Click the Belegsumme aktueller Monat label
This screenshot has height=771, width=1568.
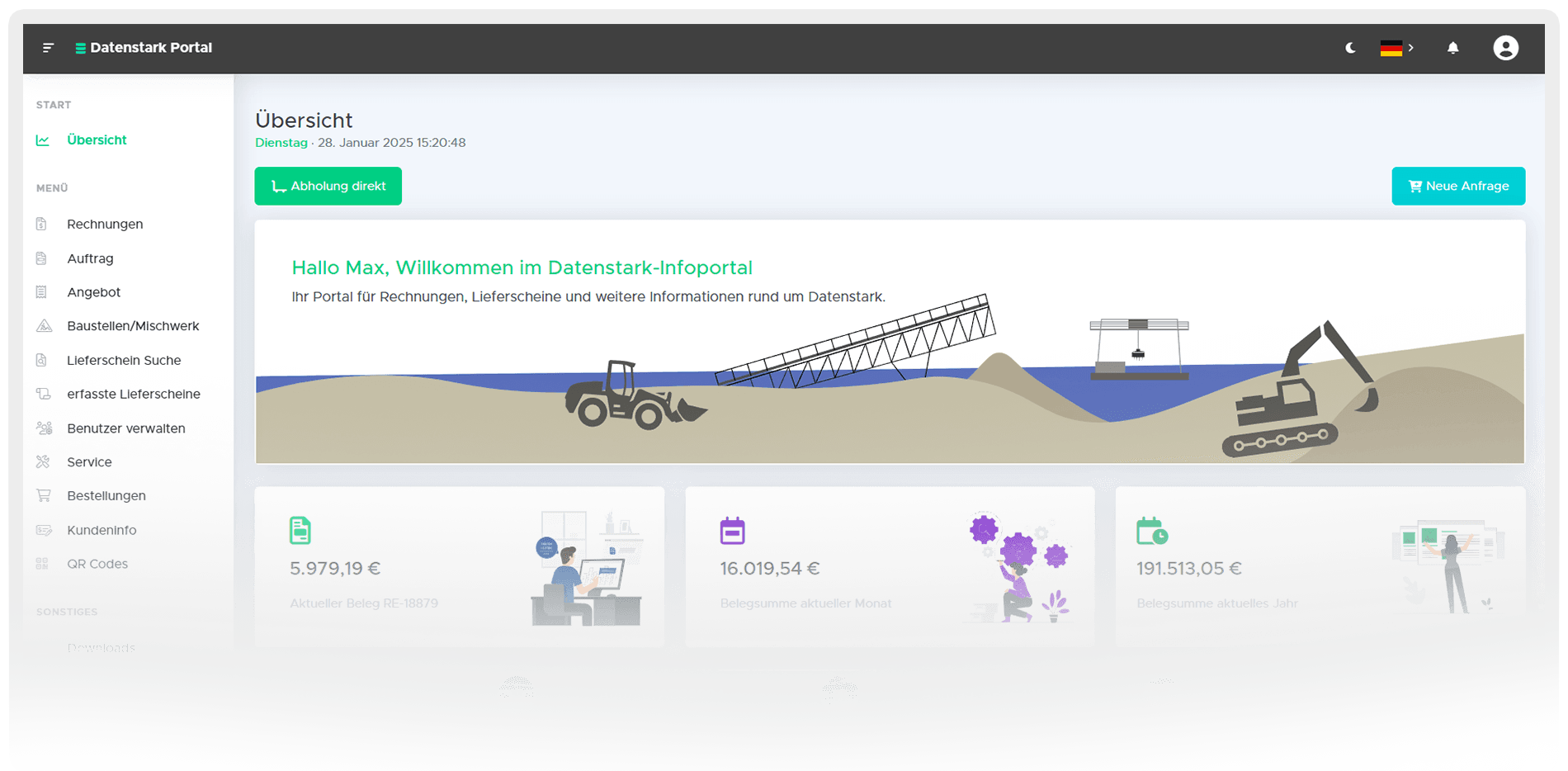pyautogui.click(x=805, y=603)
